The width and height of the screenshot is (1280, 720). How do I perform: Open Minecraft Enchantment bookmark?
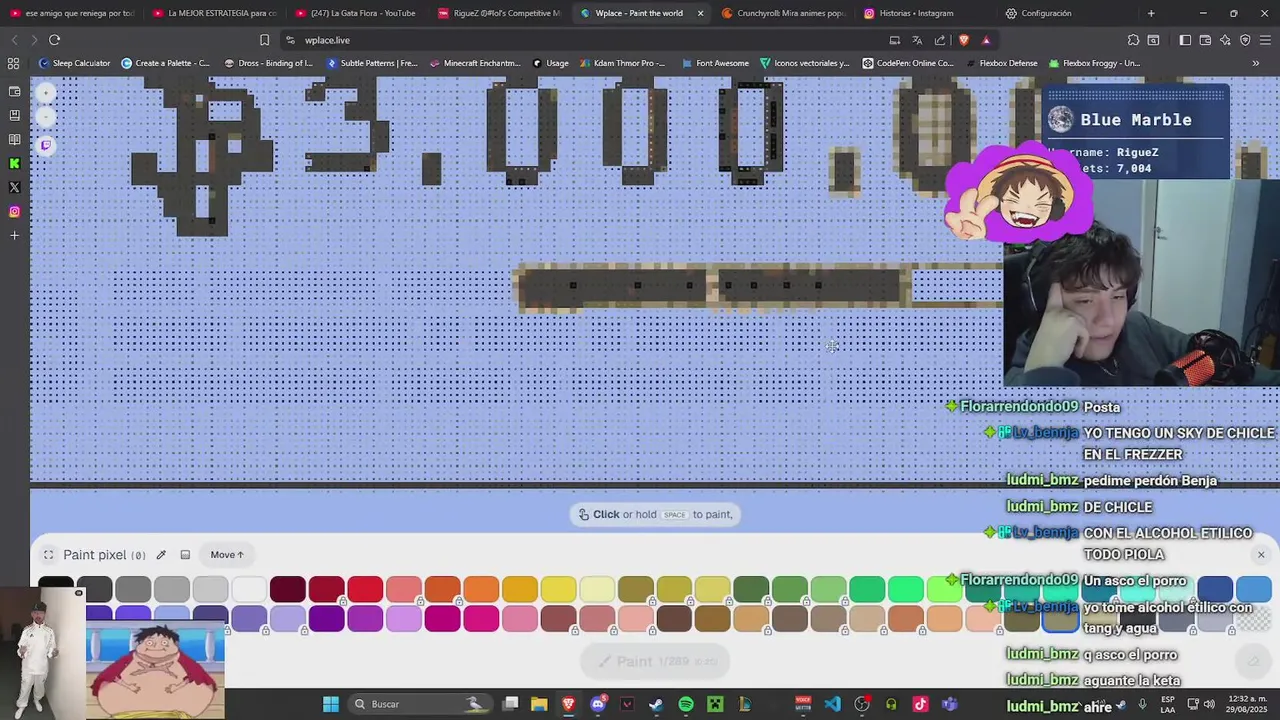tap(476, 63)
